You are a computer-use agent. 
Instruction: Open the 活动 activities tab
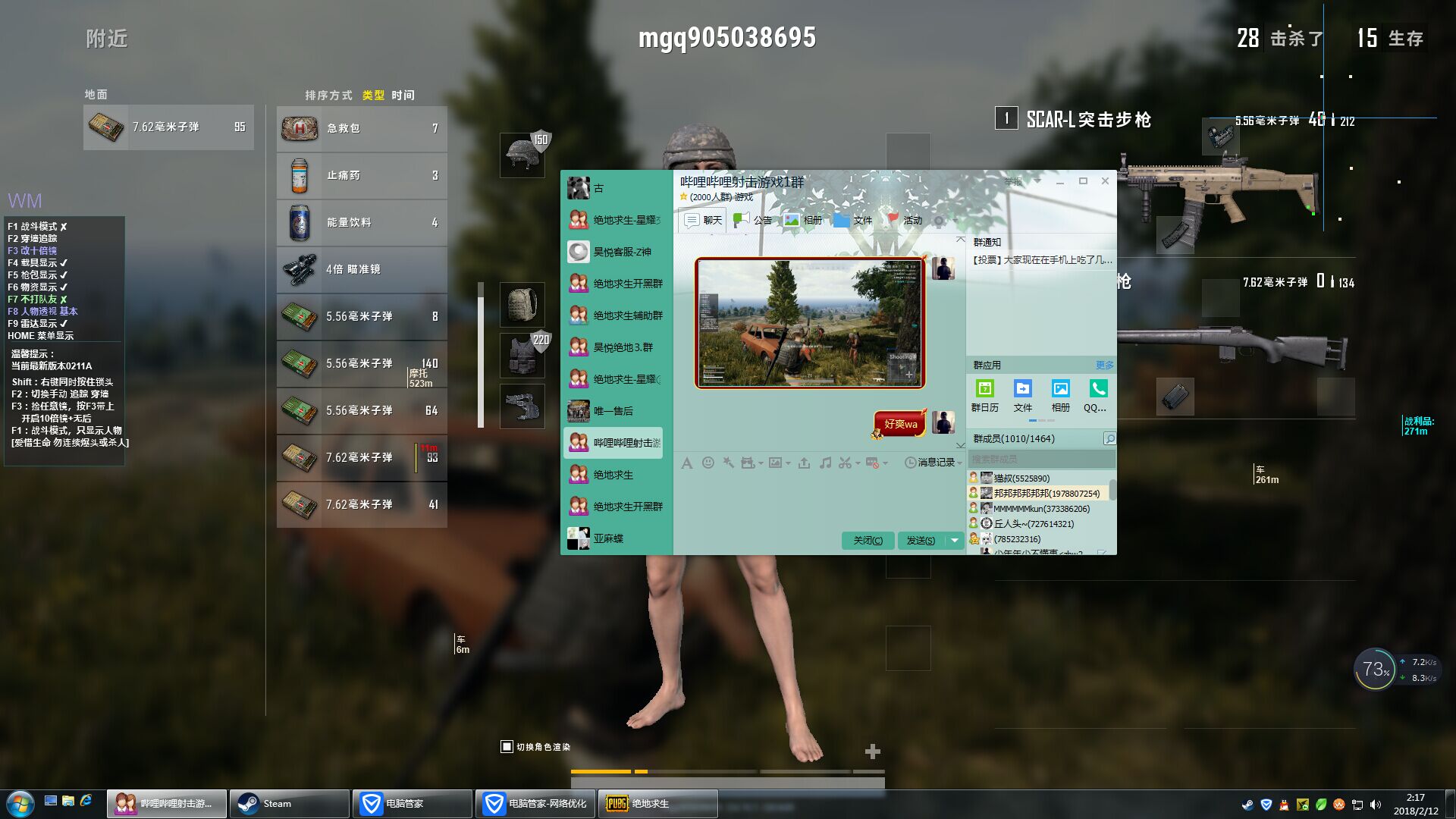904,220
